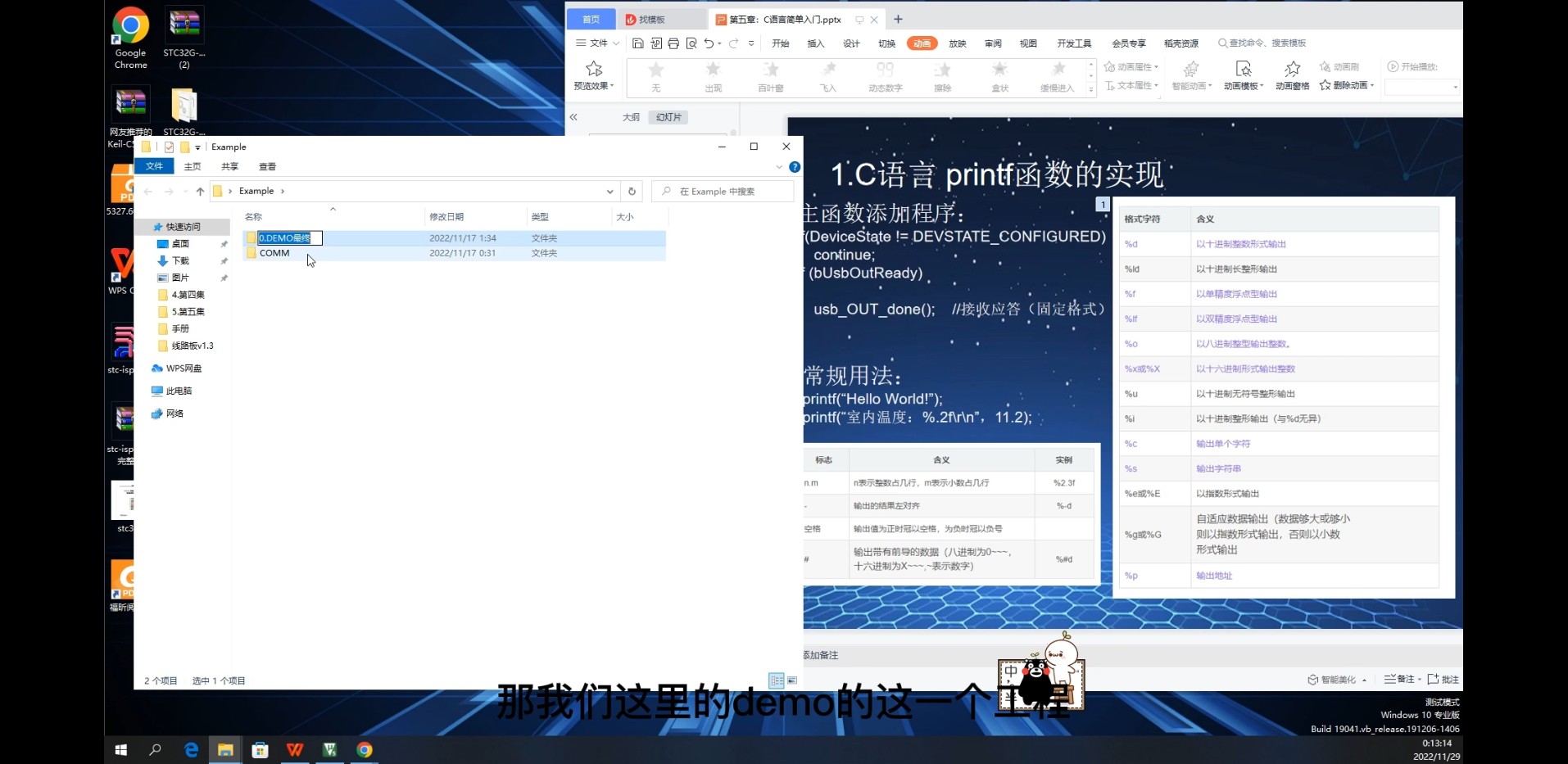Switch Explorer to large icons view
The height and width of the screenshot is (764, 1568).
coord(792,680)
